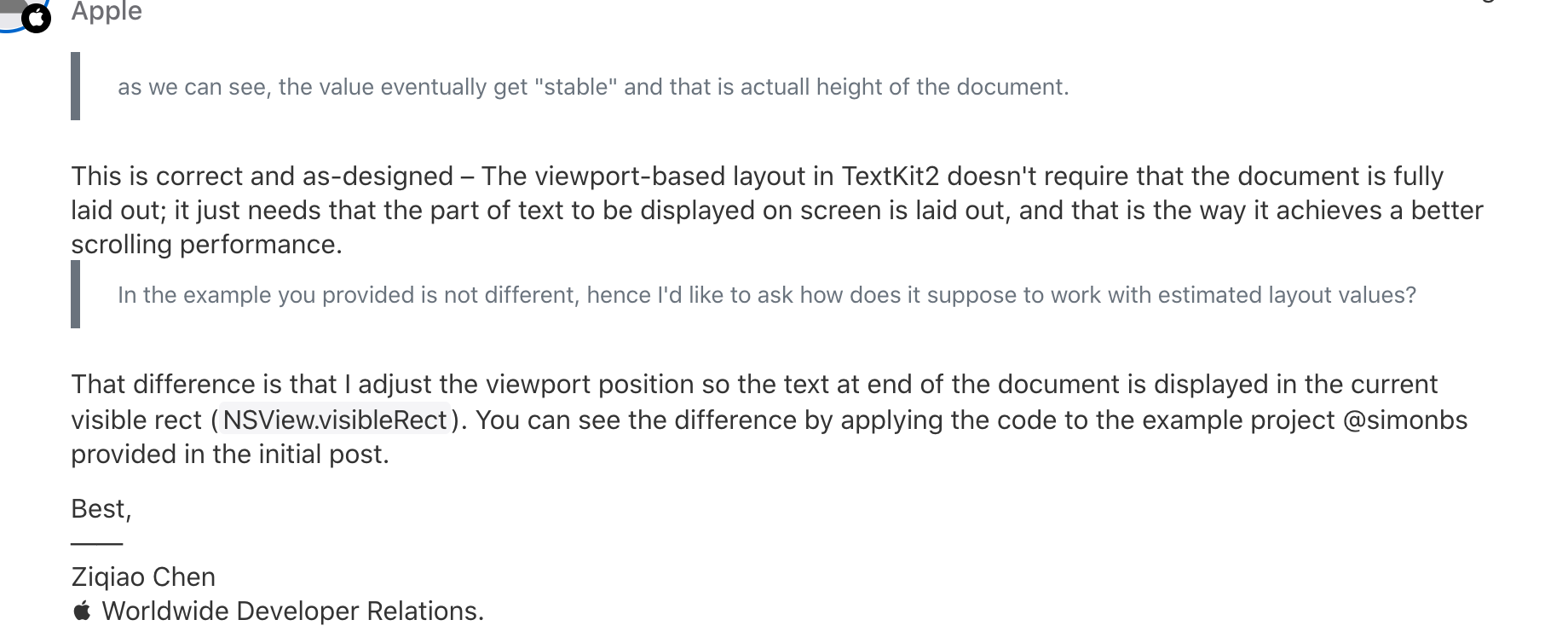Click the Apple logo badge on avatar
The width and height of the screenshot is (1568, 643).
[x=36, y=17]
